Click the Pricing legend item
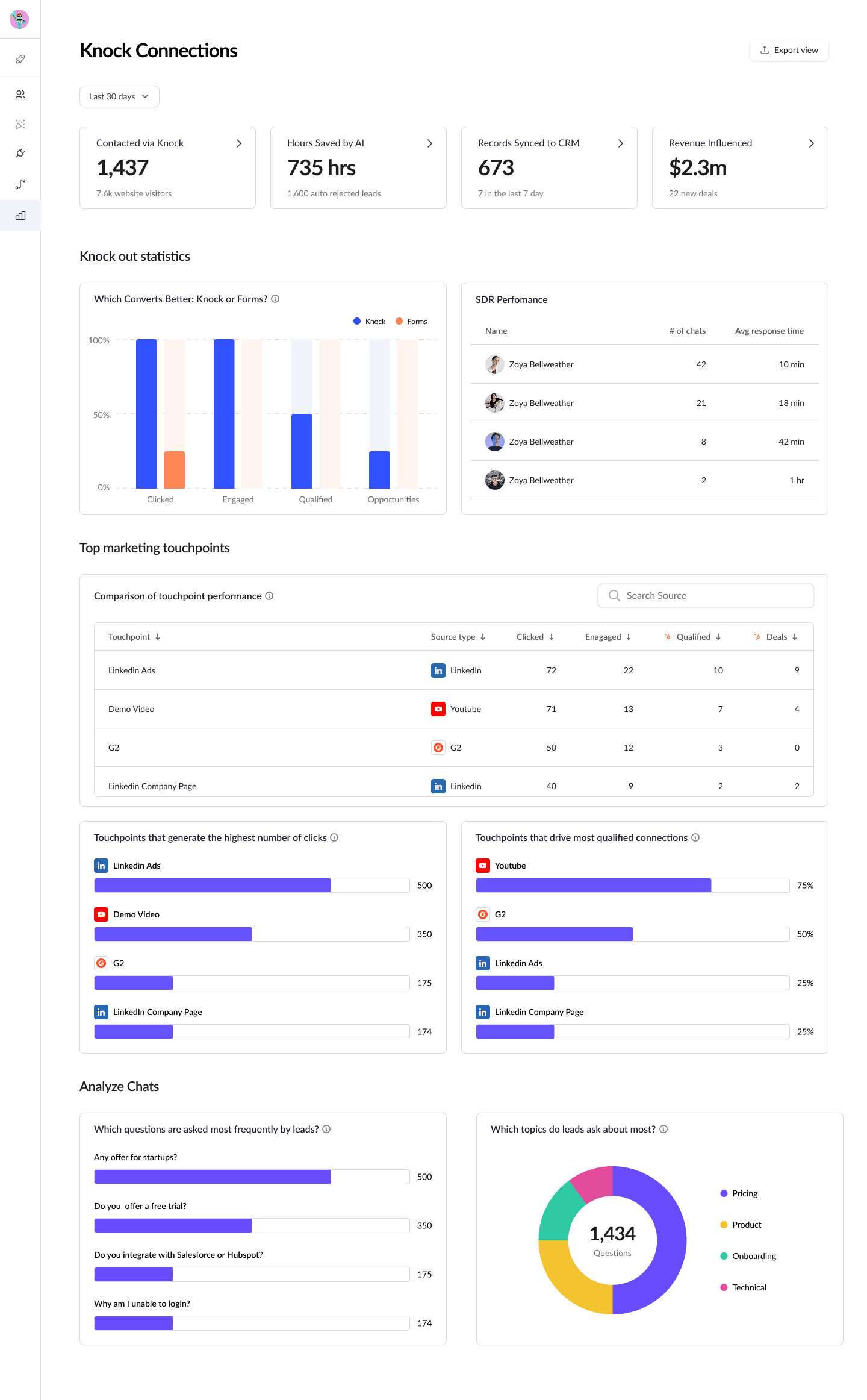Image resolution: width=867 pixels, height=1400 pixels. (744, 1193)
